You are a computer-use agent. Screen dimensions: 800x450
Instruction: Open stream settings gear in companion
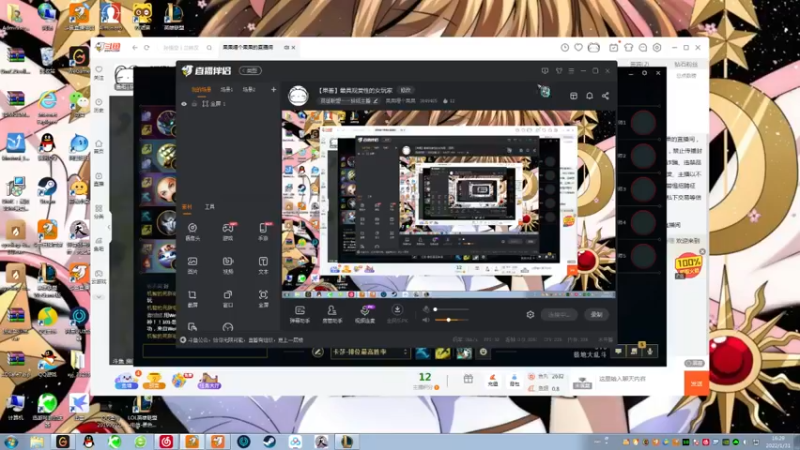click(x=530, y=314)
